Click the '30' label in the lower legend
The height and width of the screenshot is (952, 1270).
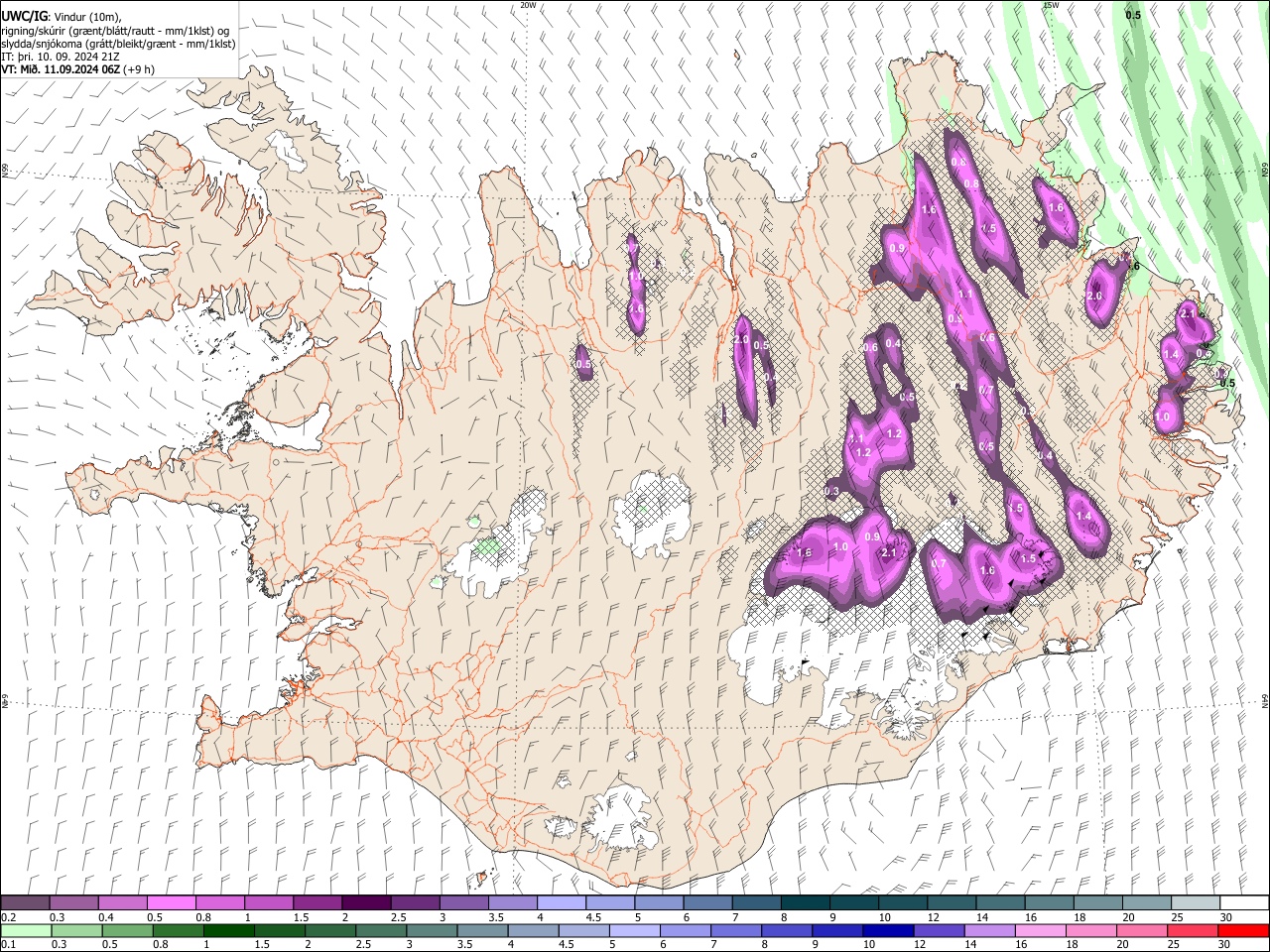1226,945
